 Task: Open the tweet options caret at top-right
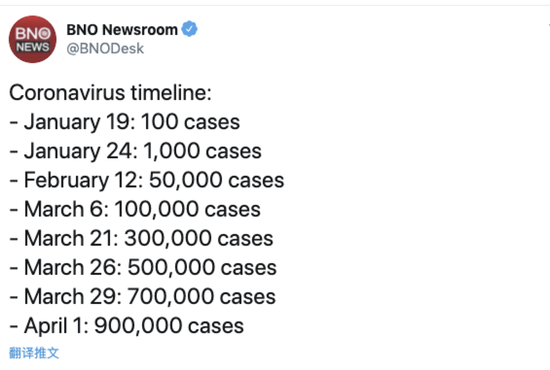[549, 25]
